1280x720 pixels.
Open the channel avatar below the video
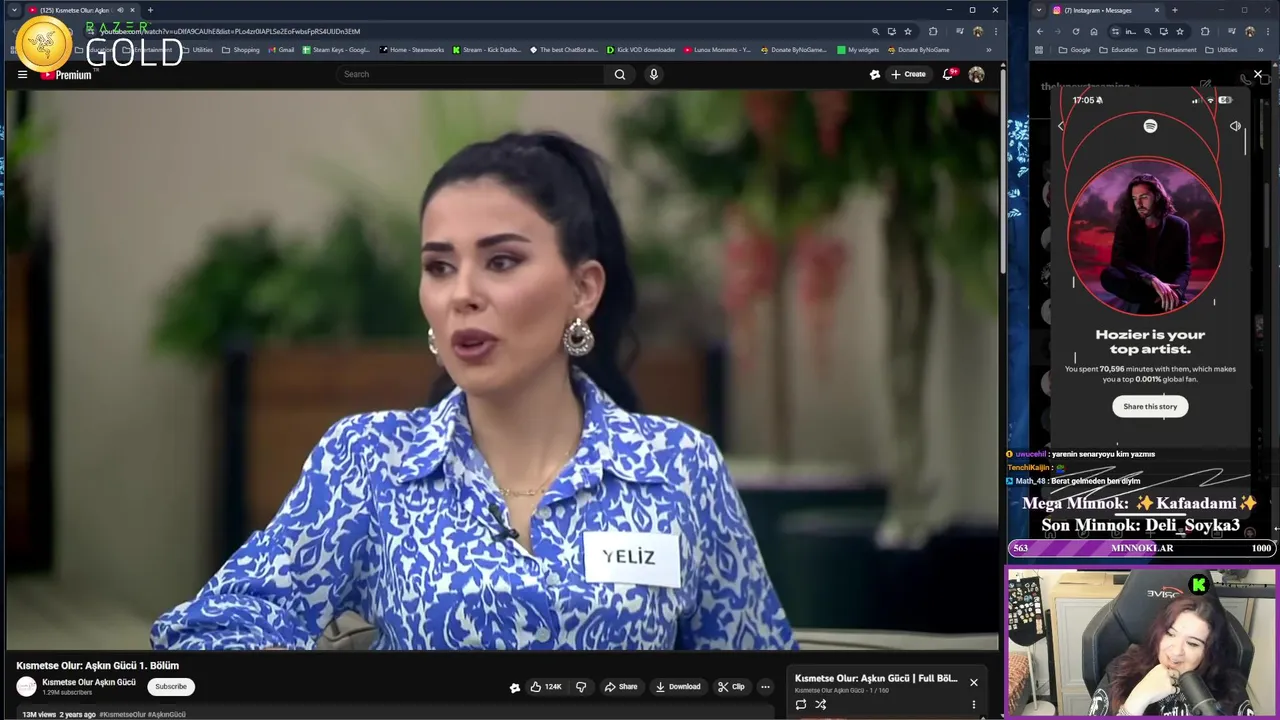[x=27, y=687]
